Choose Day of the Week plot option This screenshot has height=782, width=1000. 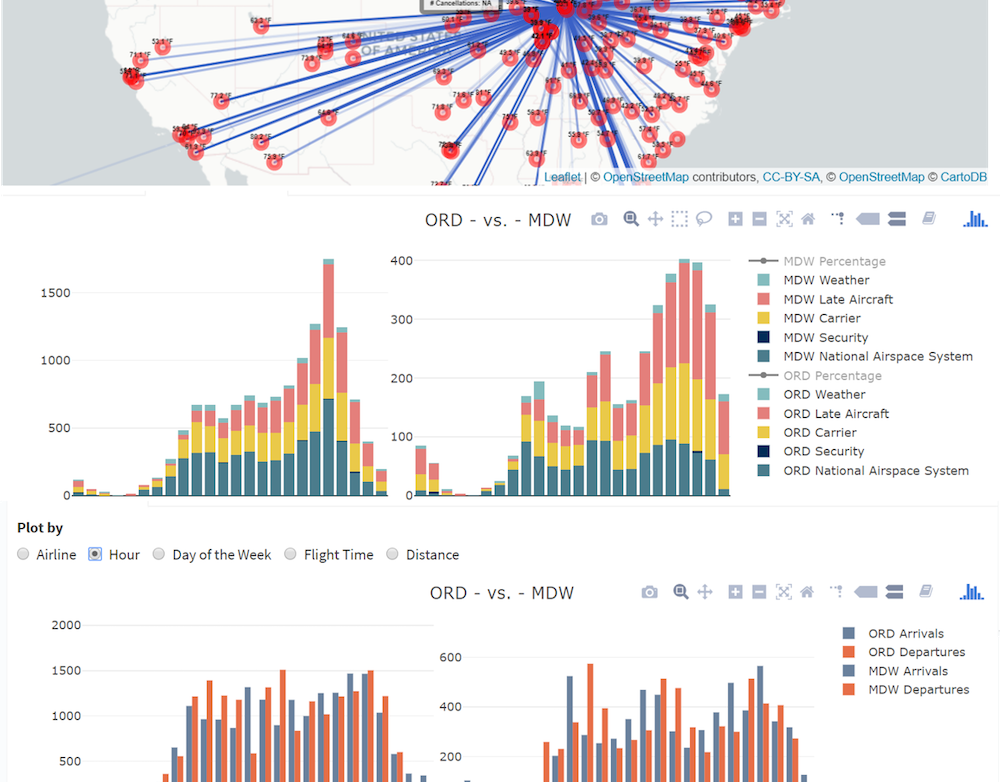(159, 554)
